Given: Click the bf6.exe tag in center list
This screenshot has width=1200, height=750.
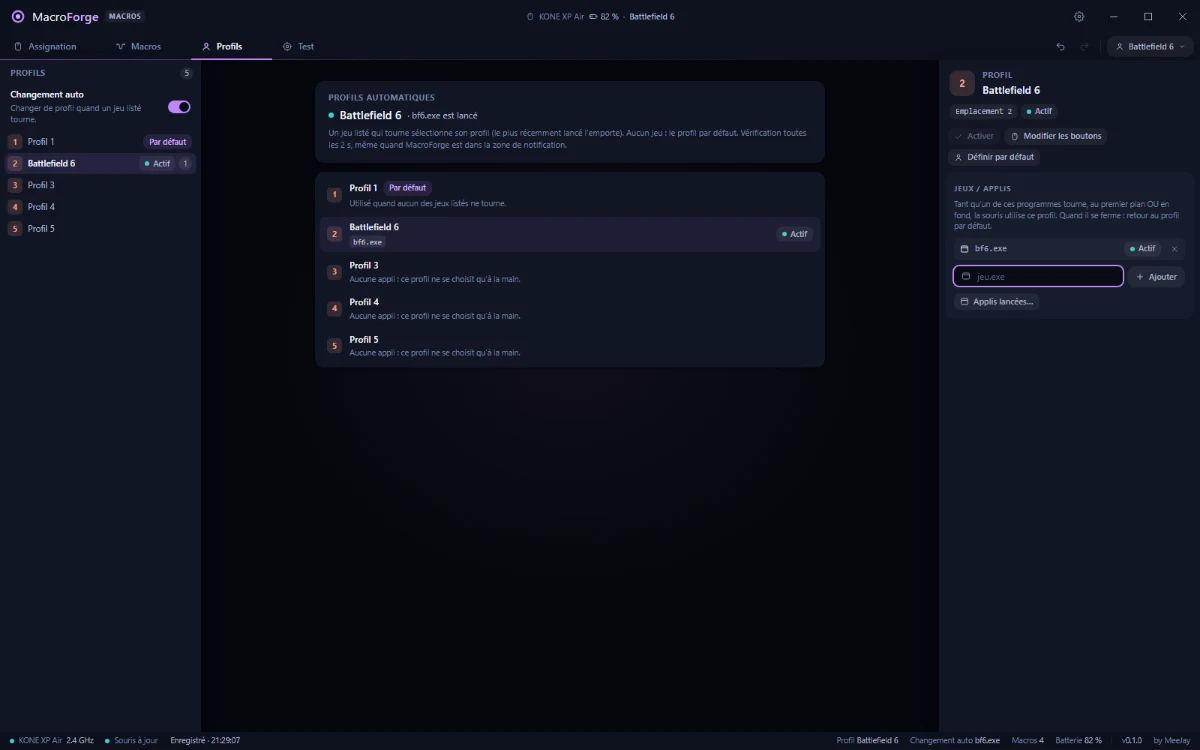Looking at the screenshot, I should pyautogui.click(x=367, y=242).
